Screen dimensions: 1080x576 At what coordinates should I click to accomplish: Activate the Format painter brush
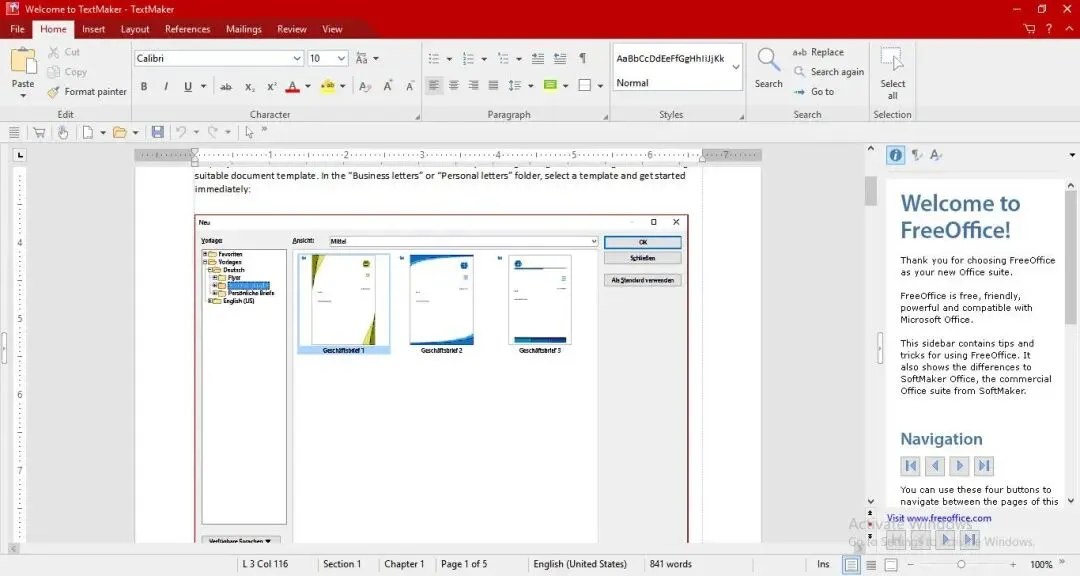(x=54, y=92)
